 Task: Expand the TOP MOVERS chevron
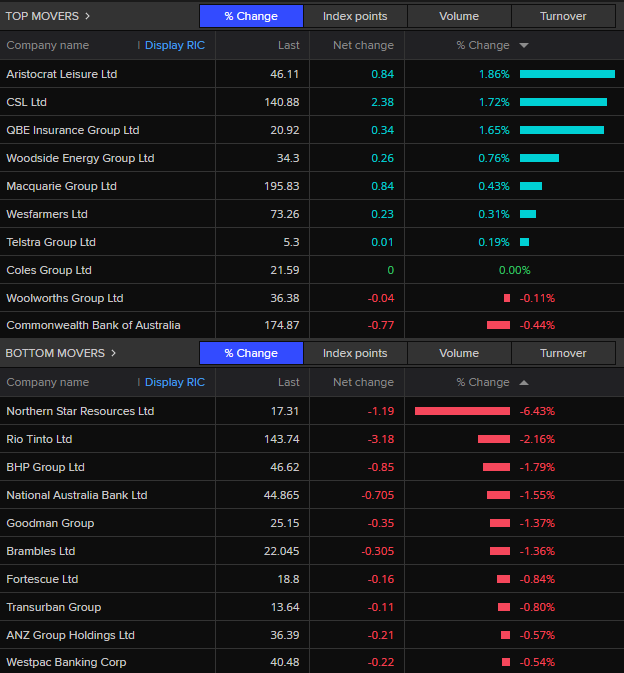88,16
